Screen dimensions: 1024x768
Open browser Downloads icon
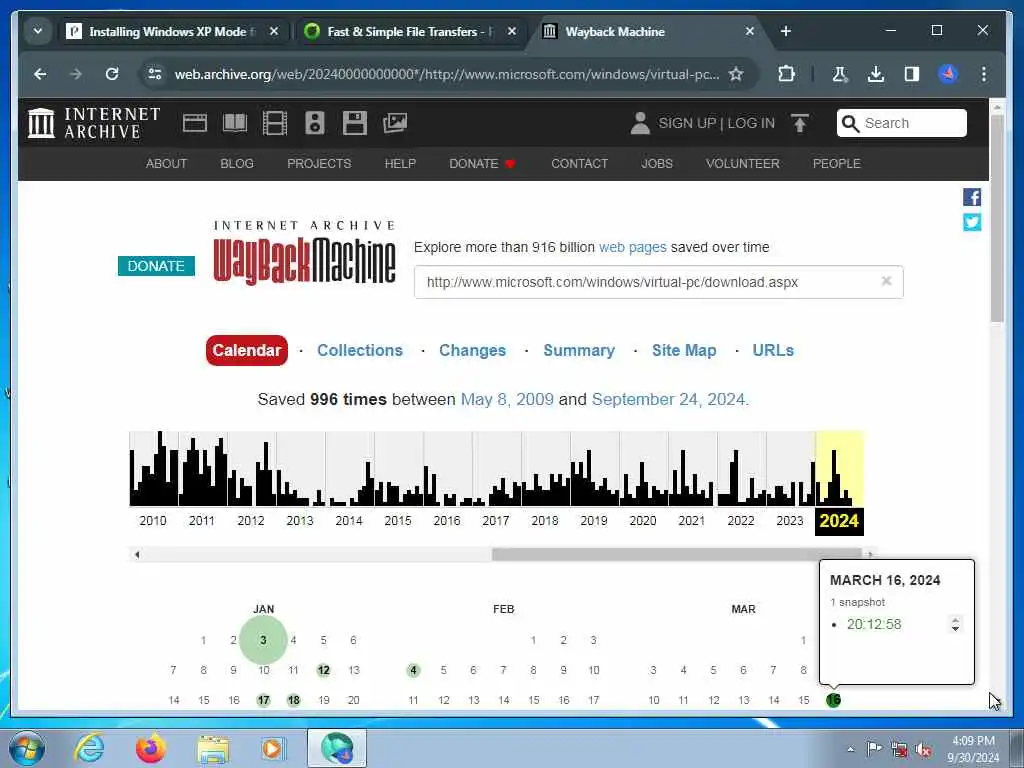coord(876,74)
